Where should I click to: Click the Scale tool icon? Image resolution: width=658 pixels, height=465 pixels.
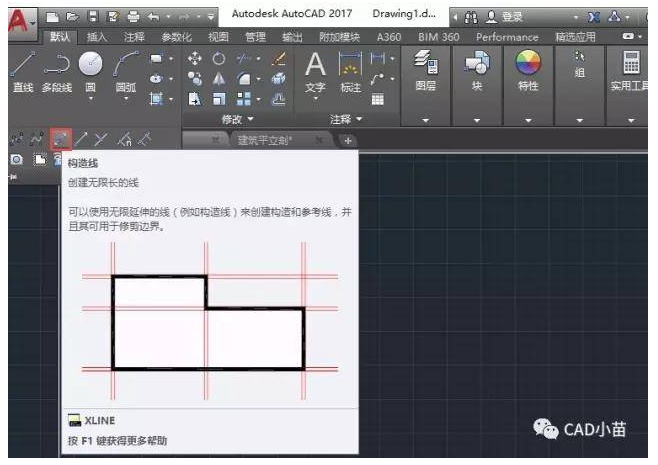coord(219,99)
